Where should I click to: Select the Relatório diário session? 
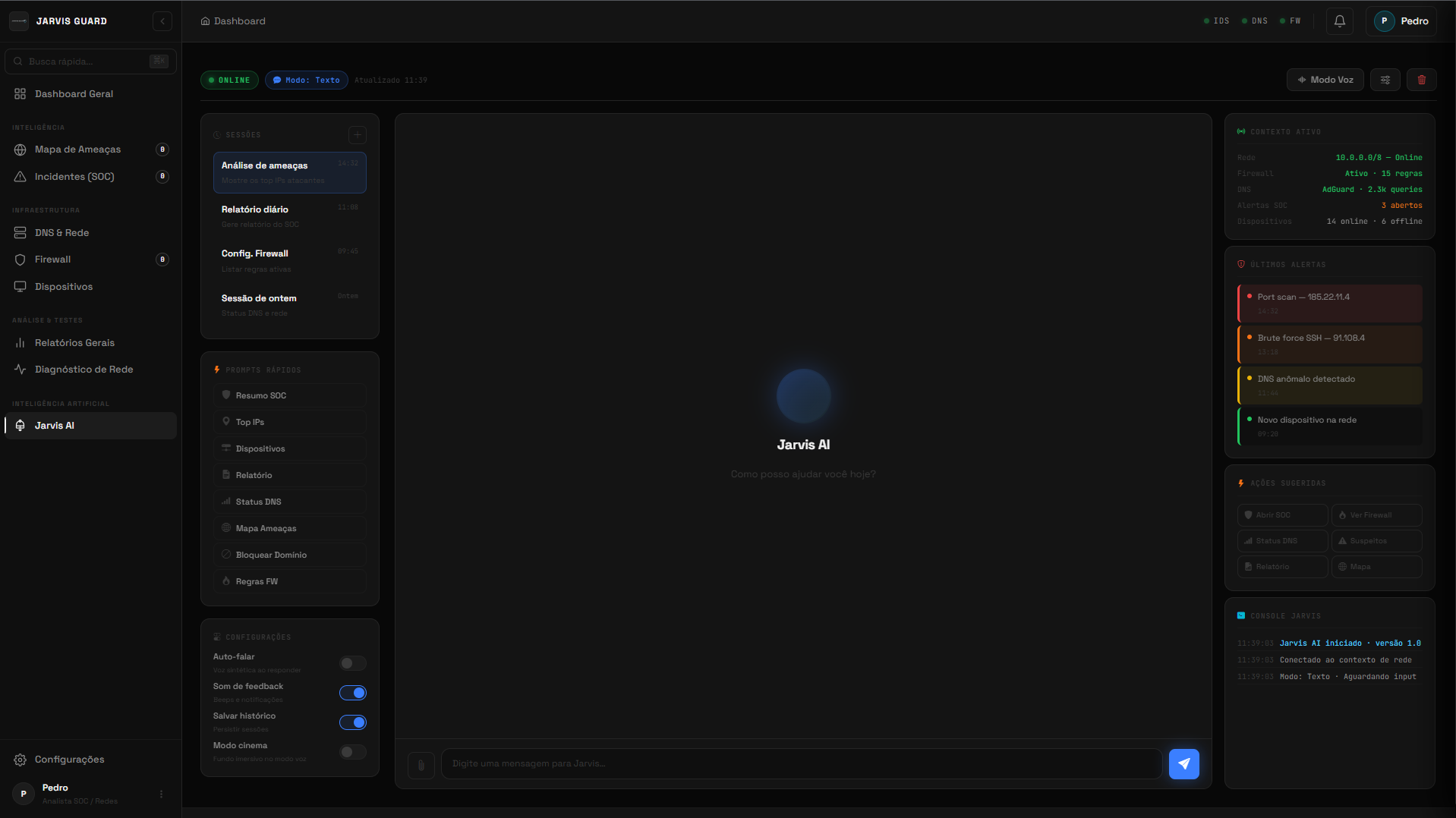pyautogui.click(x=290, y=216)
